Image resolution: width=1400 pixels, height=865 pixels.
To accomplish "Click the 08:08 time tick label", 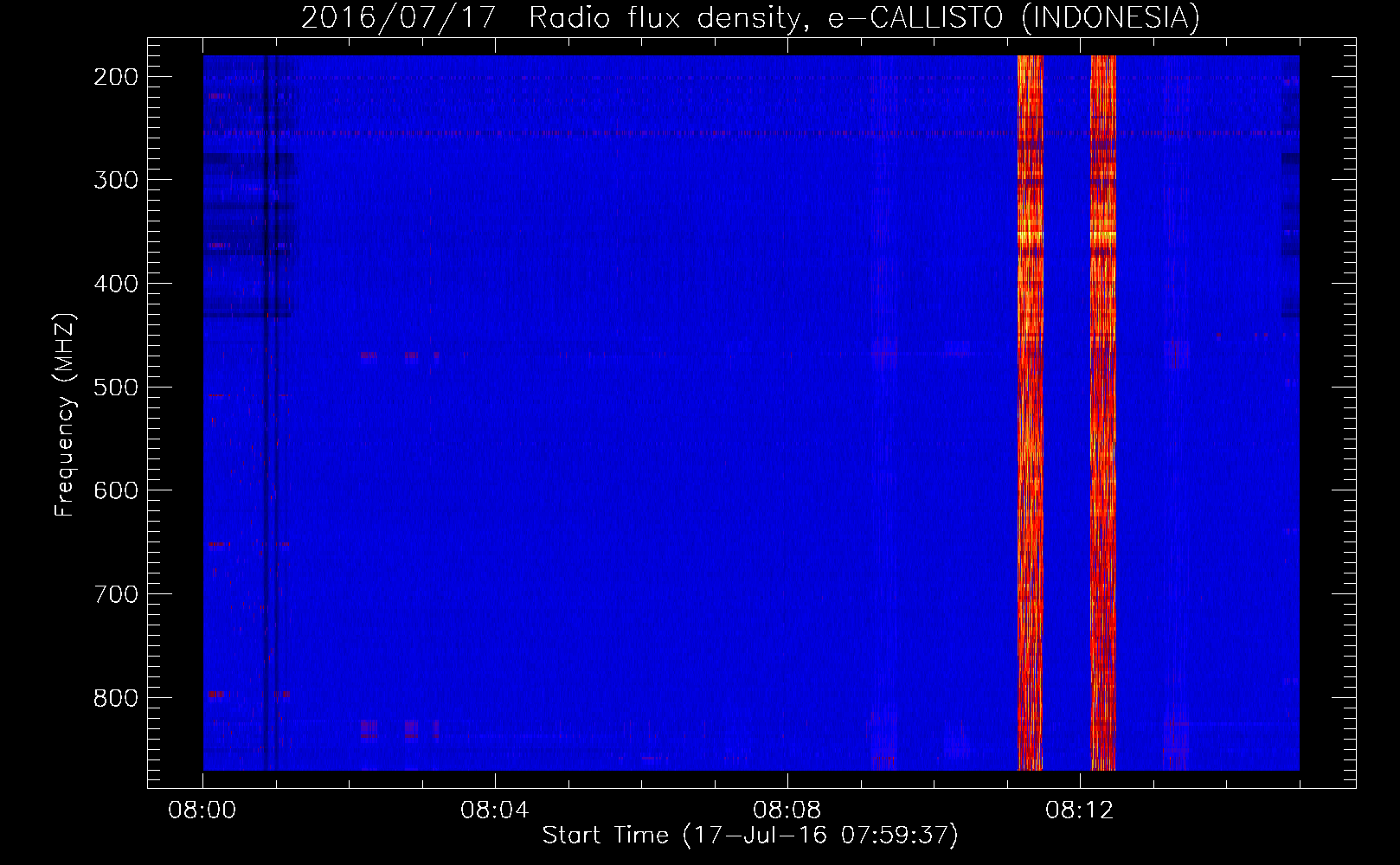I will (x=787, y=811).
